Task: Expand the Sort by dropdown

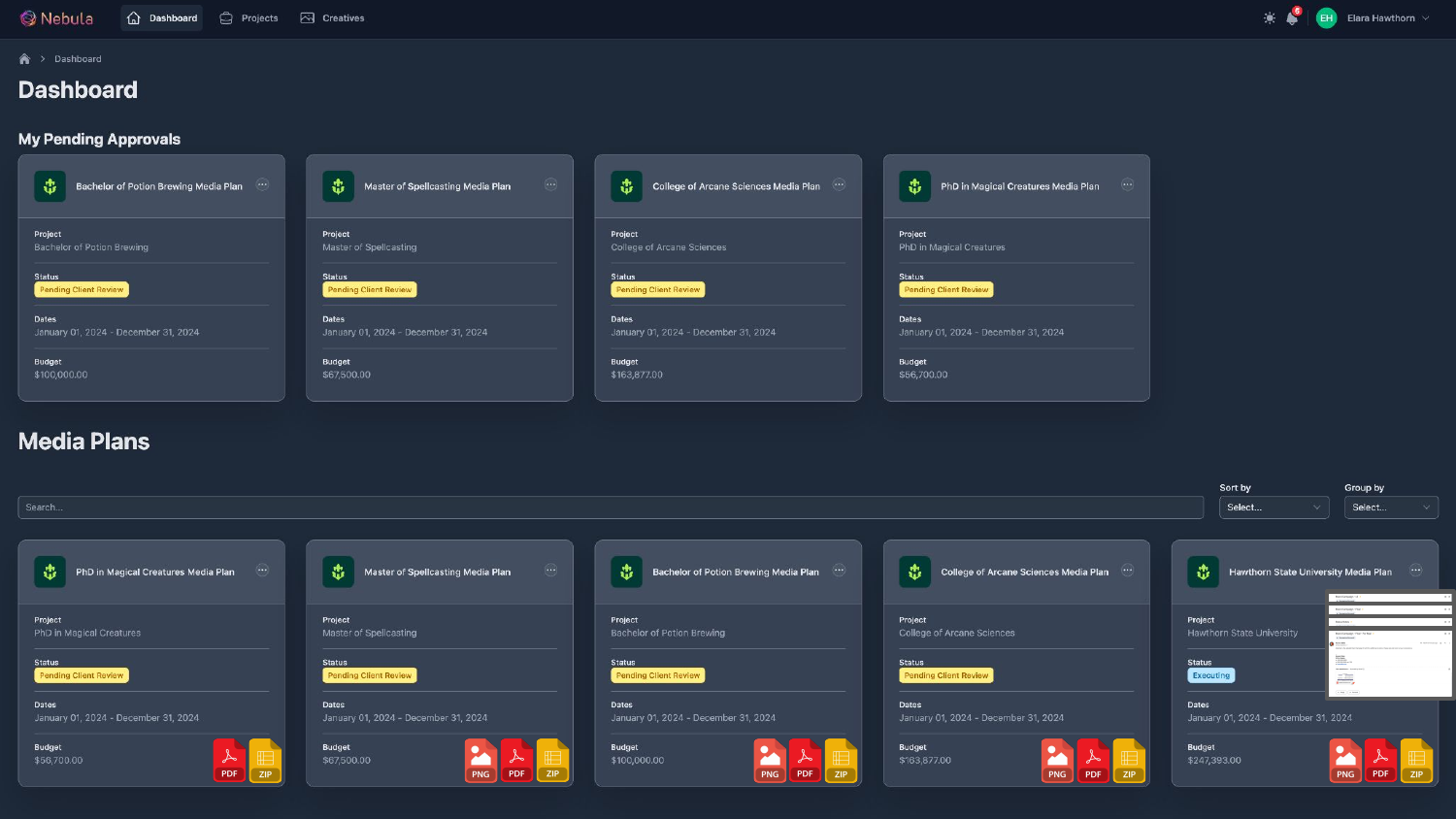Action: click(1274, 508)
